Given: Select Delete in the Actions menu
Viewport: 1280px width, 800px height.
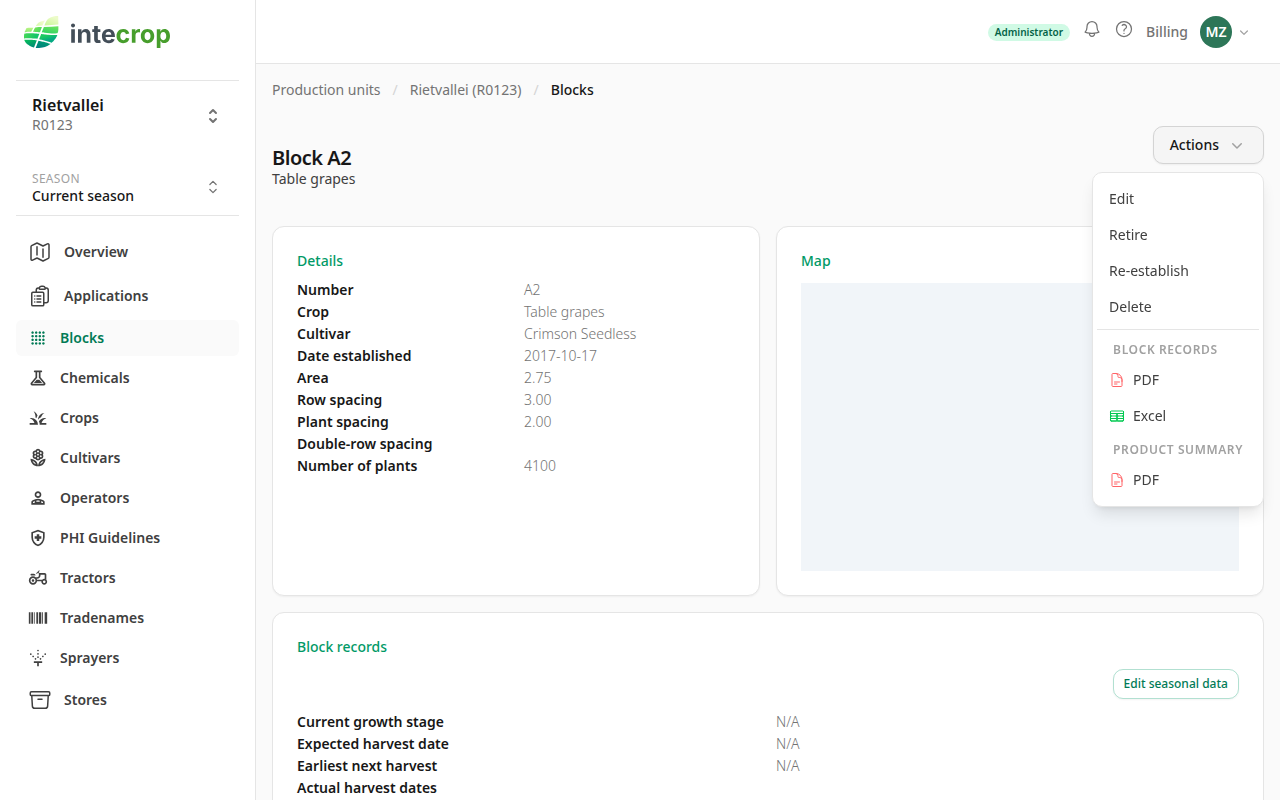Looking at the screenshot, I should pos(1178,307).
